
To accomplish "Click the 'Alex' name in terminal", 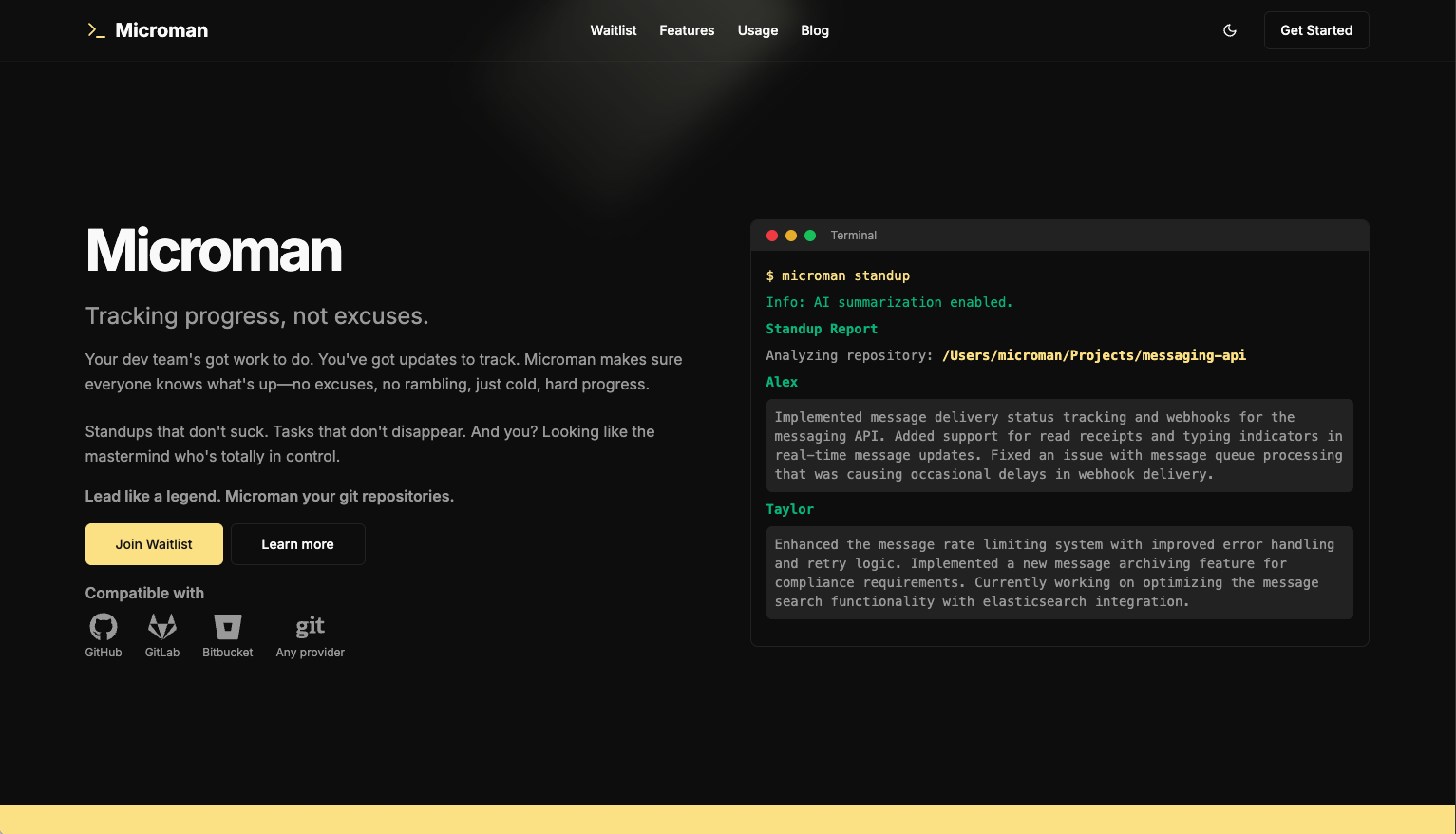I will pyautogui.click(x=782, y=382).
